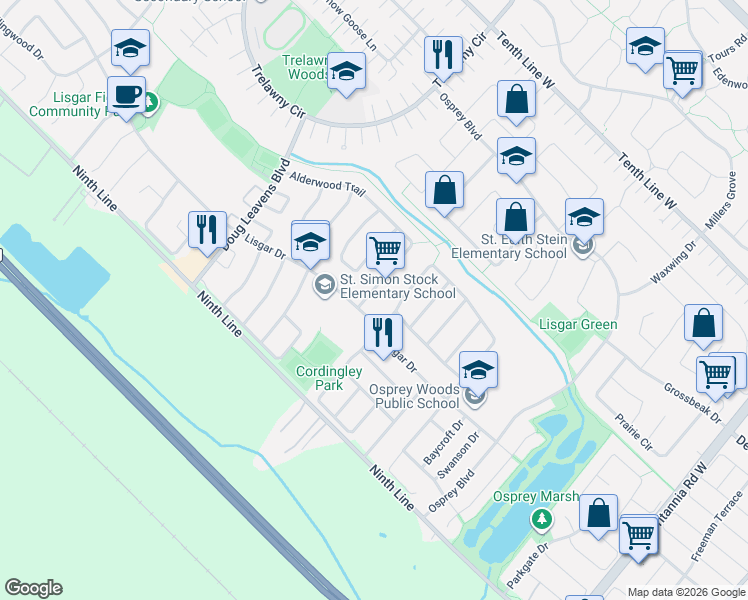Screen dimensions: 748x600
Task: Open school marker beside Trelawny Woods label
Action: pyautogui.click(x=347, y=72)
